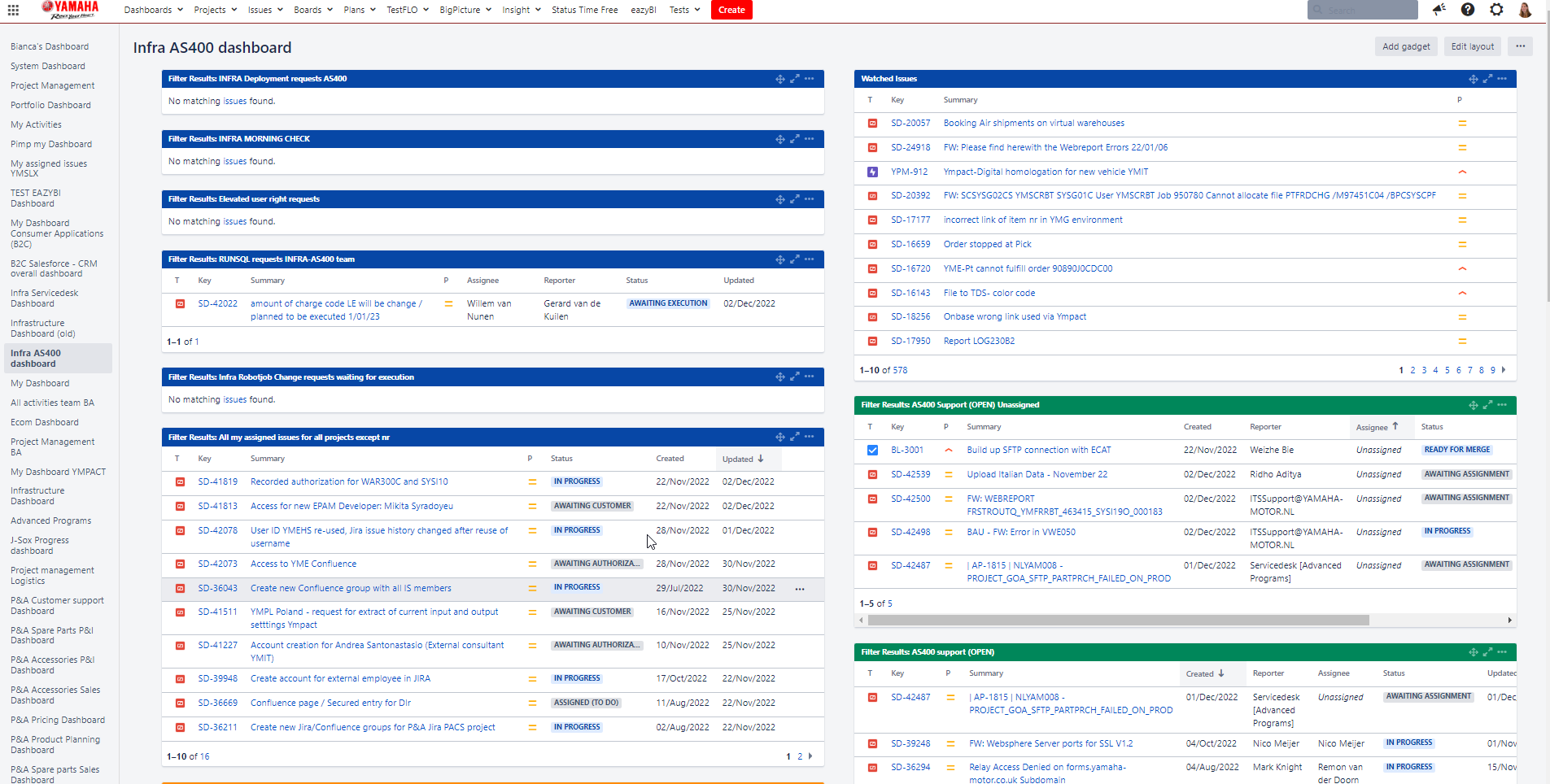Image resolution: width=1550 pixels, height=784 pixels.
Task: Move the INFRA MORNING CHECK gadget handle
Action: tap(780, 139)
